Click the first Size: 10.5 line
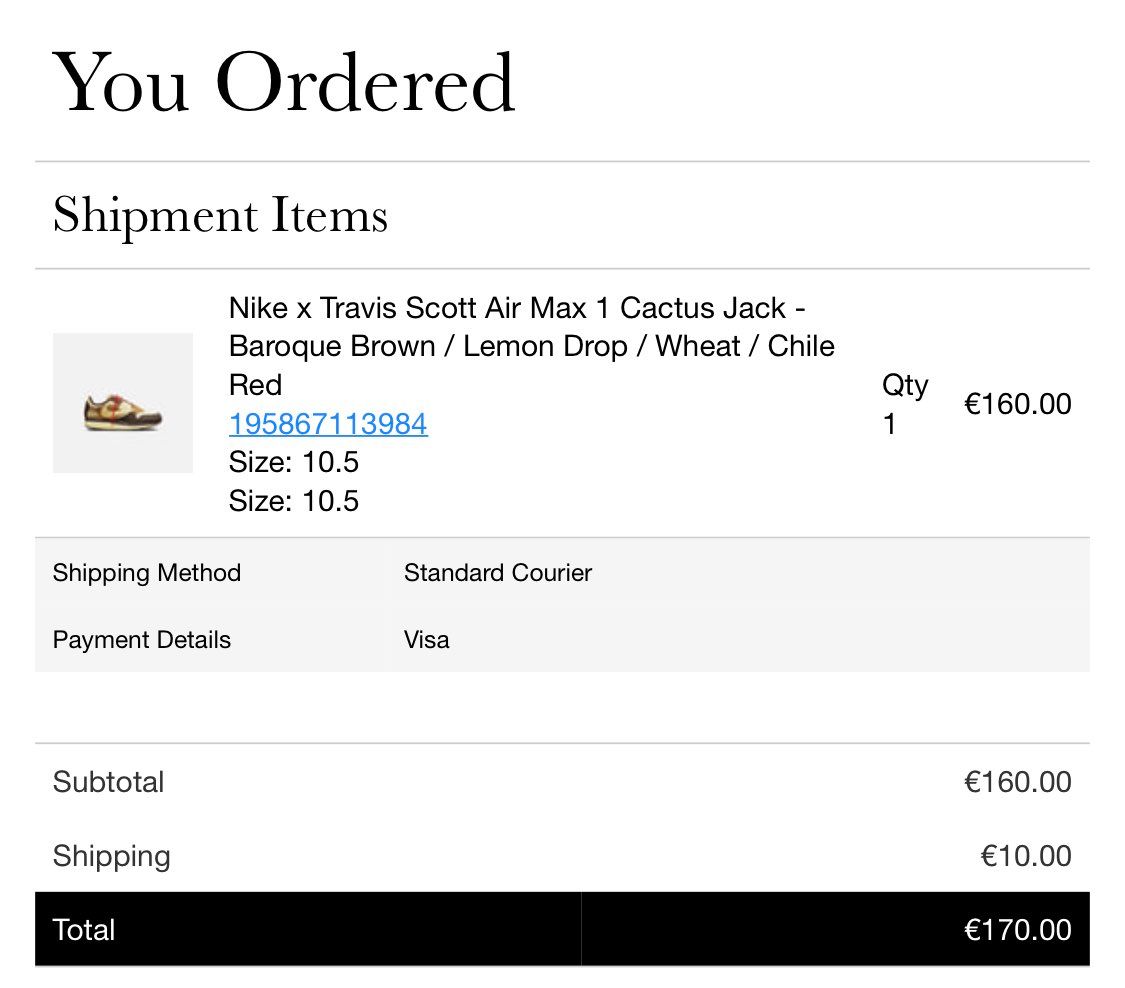This screenshot has height=988, width=1125. click(293, 461)
